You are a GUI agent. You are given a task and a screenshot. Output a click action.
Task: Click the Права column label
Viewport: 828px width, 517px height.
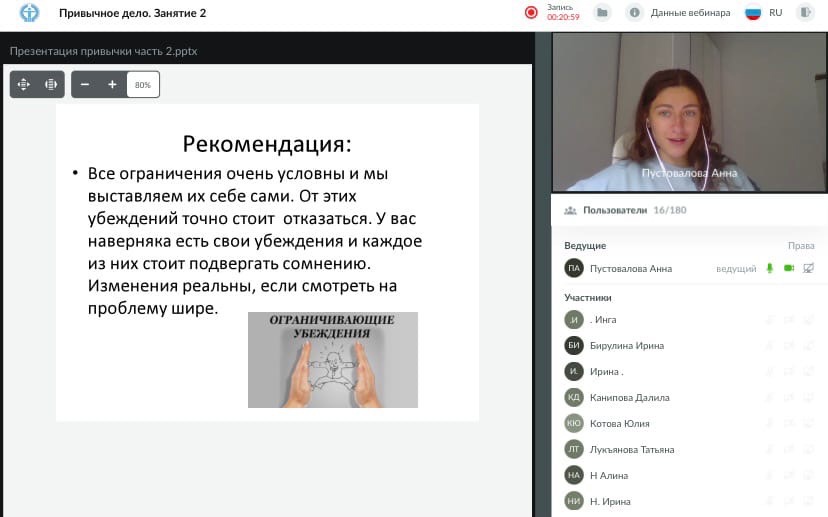point(801,246)
